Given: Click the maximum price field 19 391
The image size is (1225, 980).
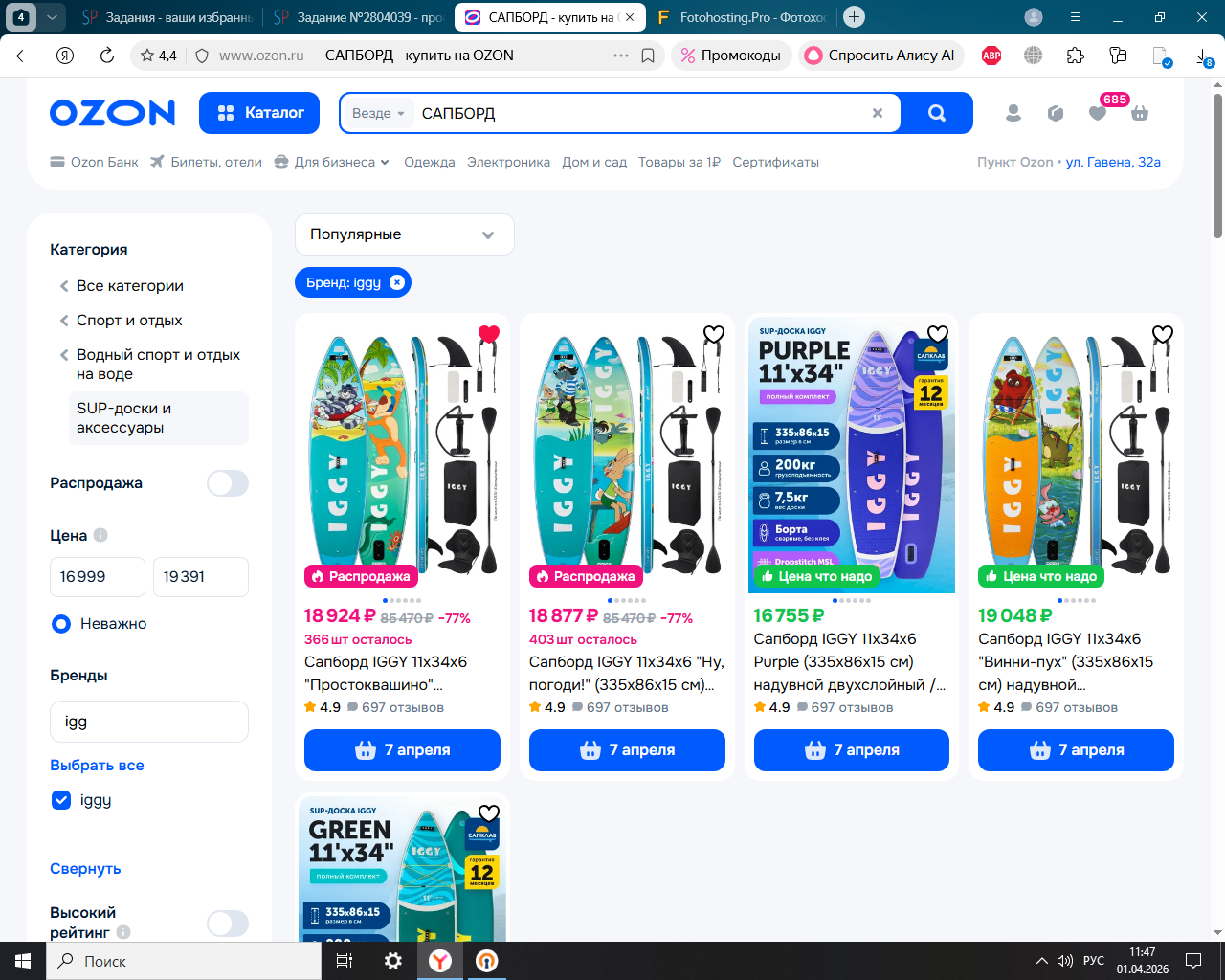Looking at the screenshot, I should click(x=201, y=577).
